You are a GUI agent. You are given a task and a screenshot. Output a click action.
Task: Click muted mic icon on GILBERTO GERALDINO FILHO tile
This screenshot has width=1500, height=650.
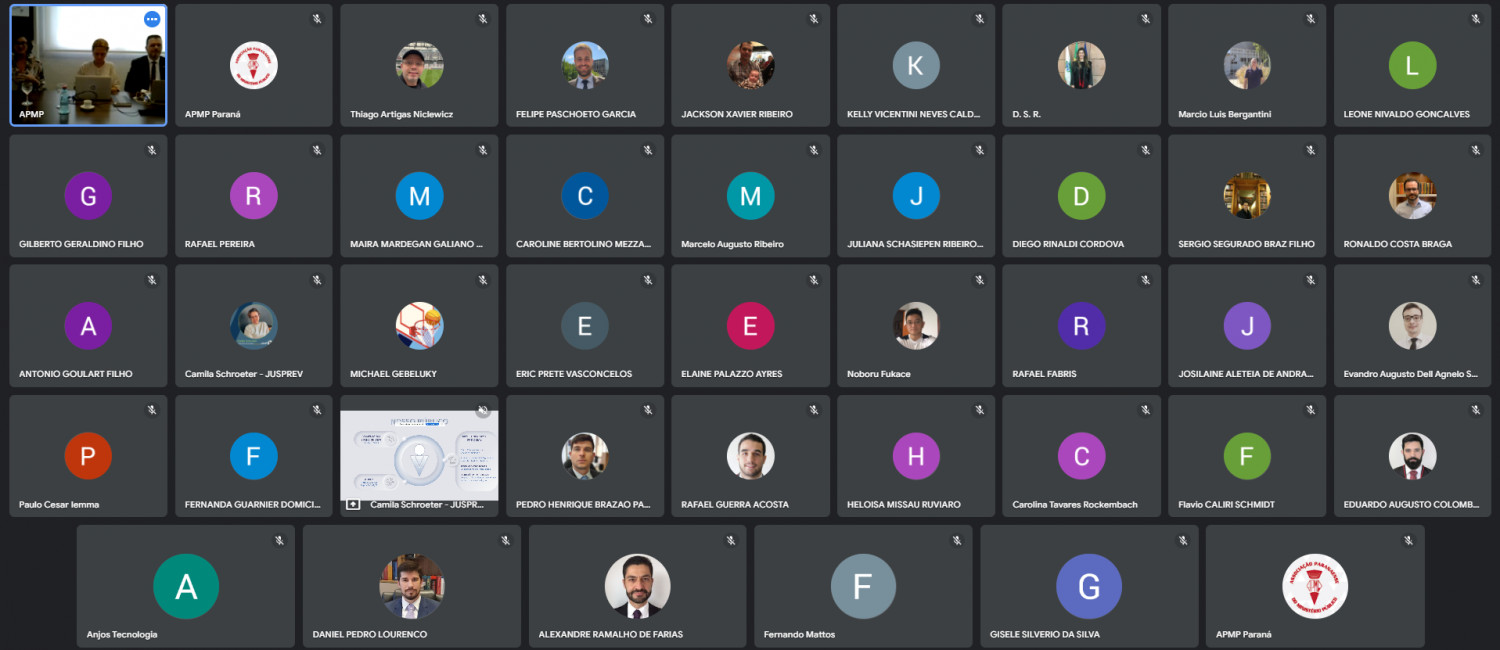pyautogui.click(x=152, y=150)
